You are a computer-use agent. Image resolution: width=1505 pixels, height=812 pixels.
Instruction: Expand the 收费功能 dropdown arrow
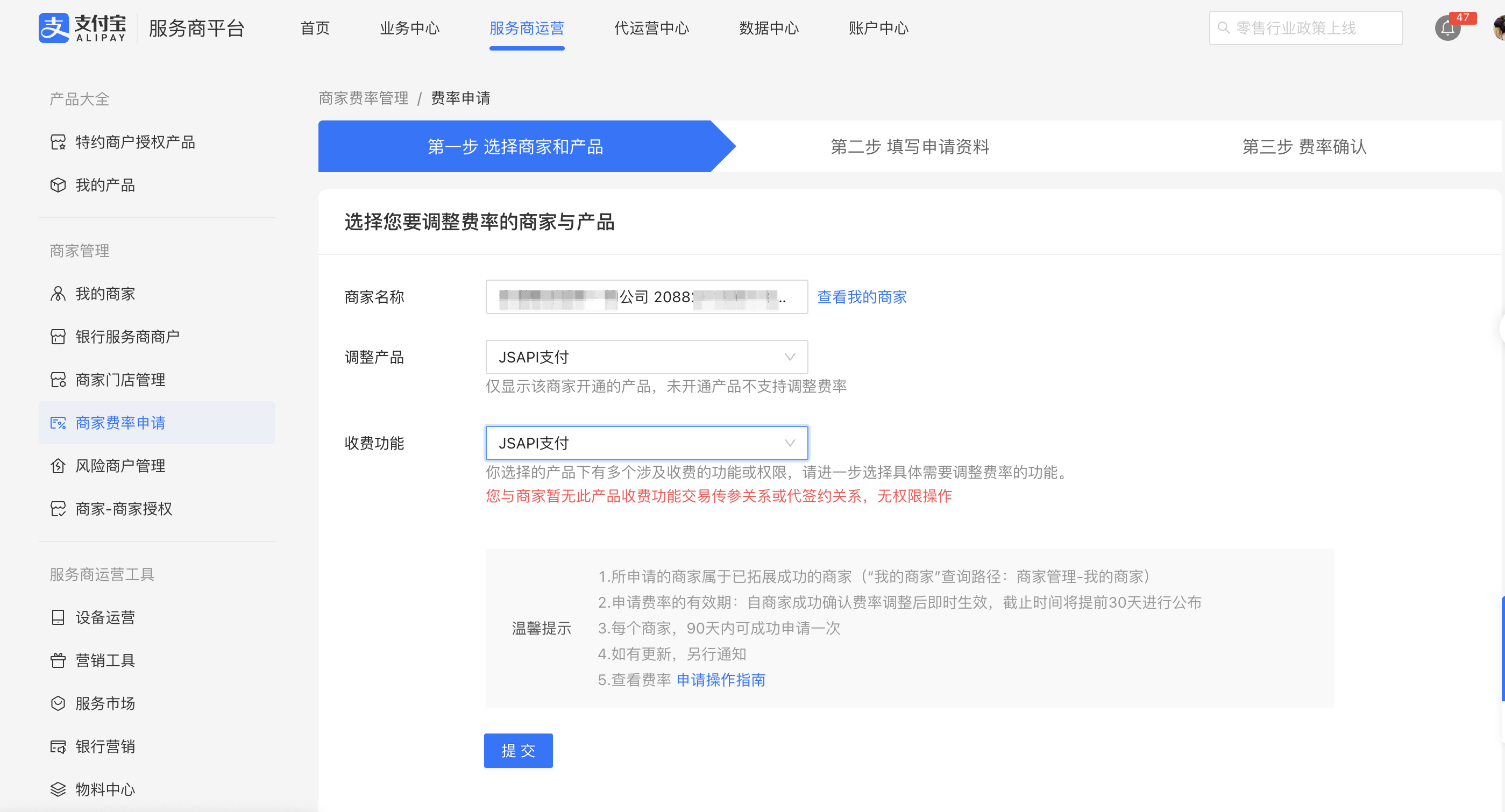[x=789, y=444]
